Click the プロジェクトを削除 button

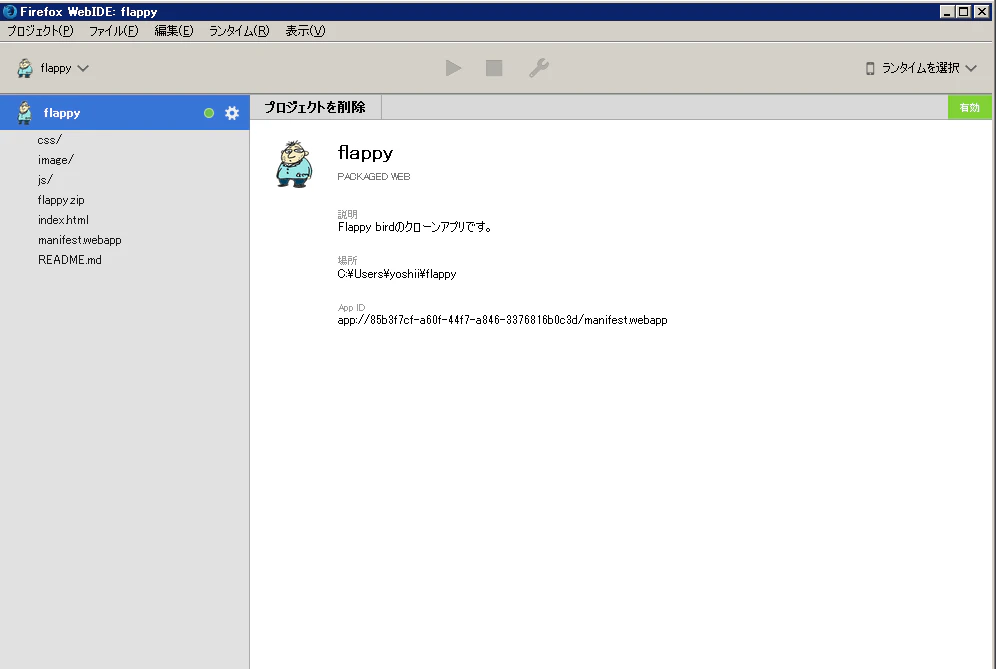coord(315,107)
